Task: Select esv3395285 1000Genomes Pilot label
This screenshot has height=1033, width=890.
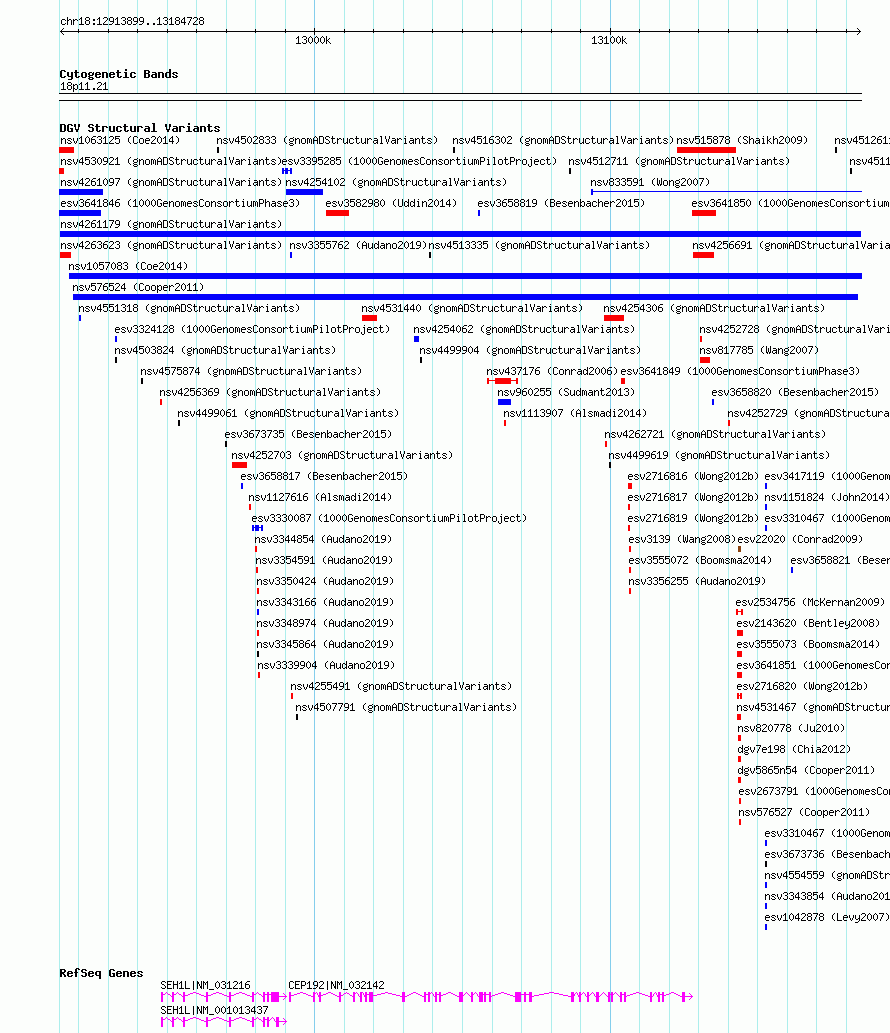Action: point(419,161)
